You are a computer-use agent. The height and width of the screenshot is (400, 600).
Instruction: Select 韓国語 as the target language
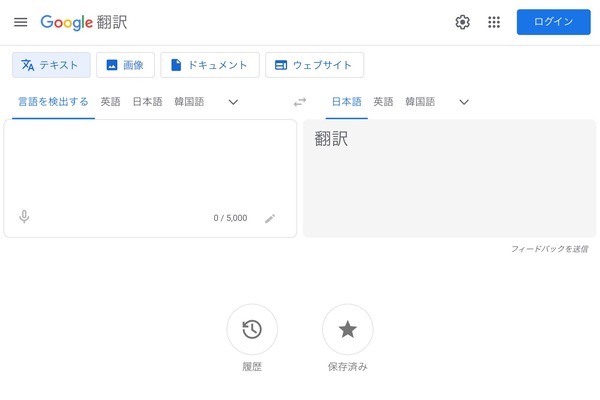click(x=420, y=102)
